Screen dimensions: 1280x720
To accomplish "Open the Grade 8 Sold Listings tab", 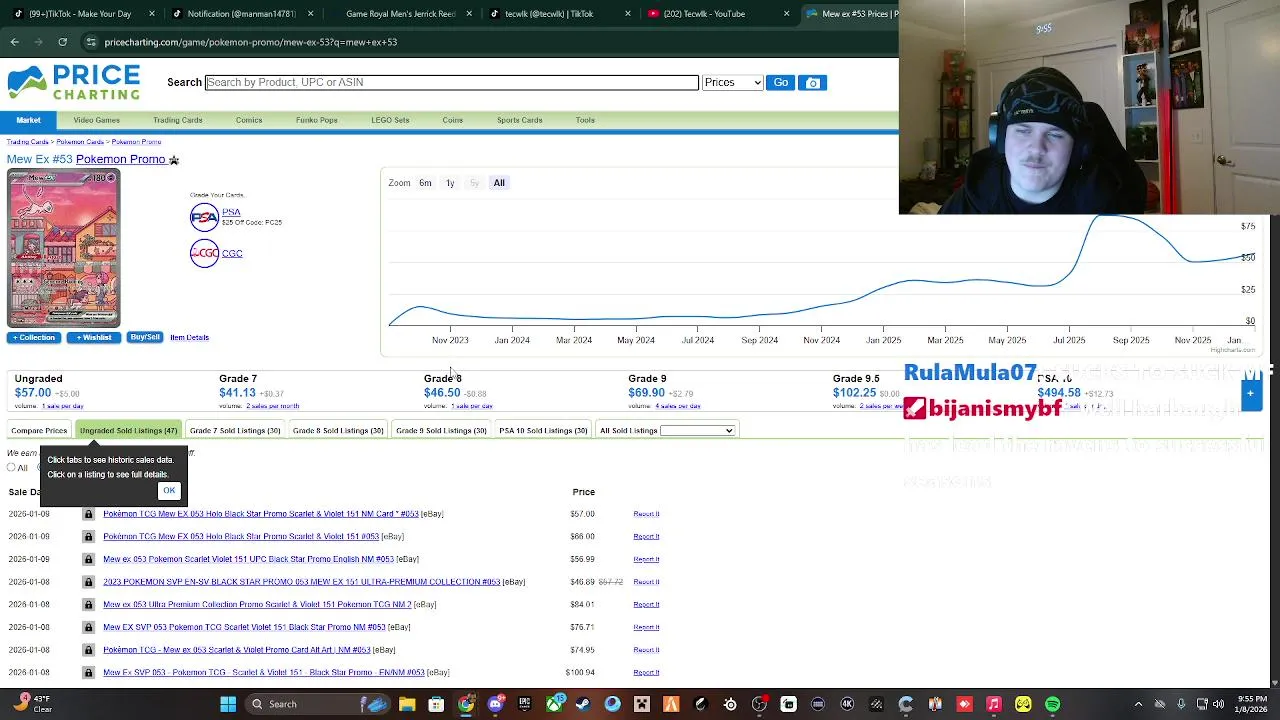I will [338, 431].
